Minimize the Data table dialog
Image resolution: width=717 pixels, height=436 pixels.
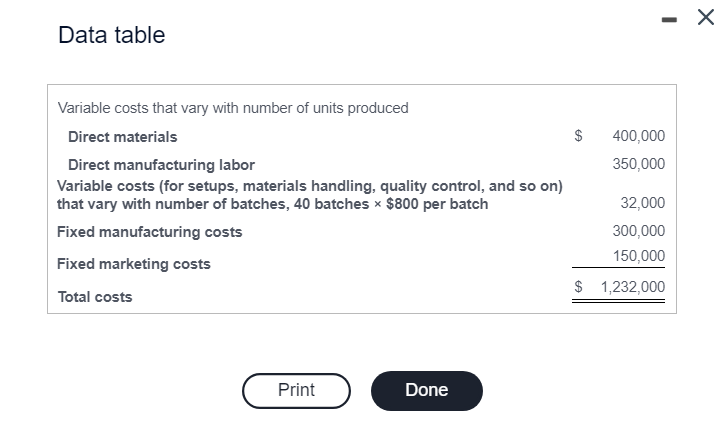click(666, 20)
